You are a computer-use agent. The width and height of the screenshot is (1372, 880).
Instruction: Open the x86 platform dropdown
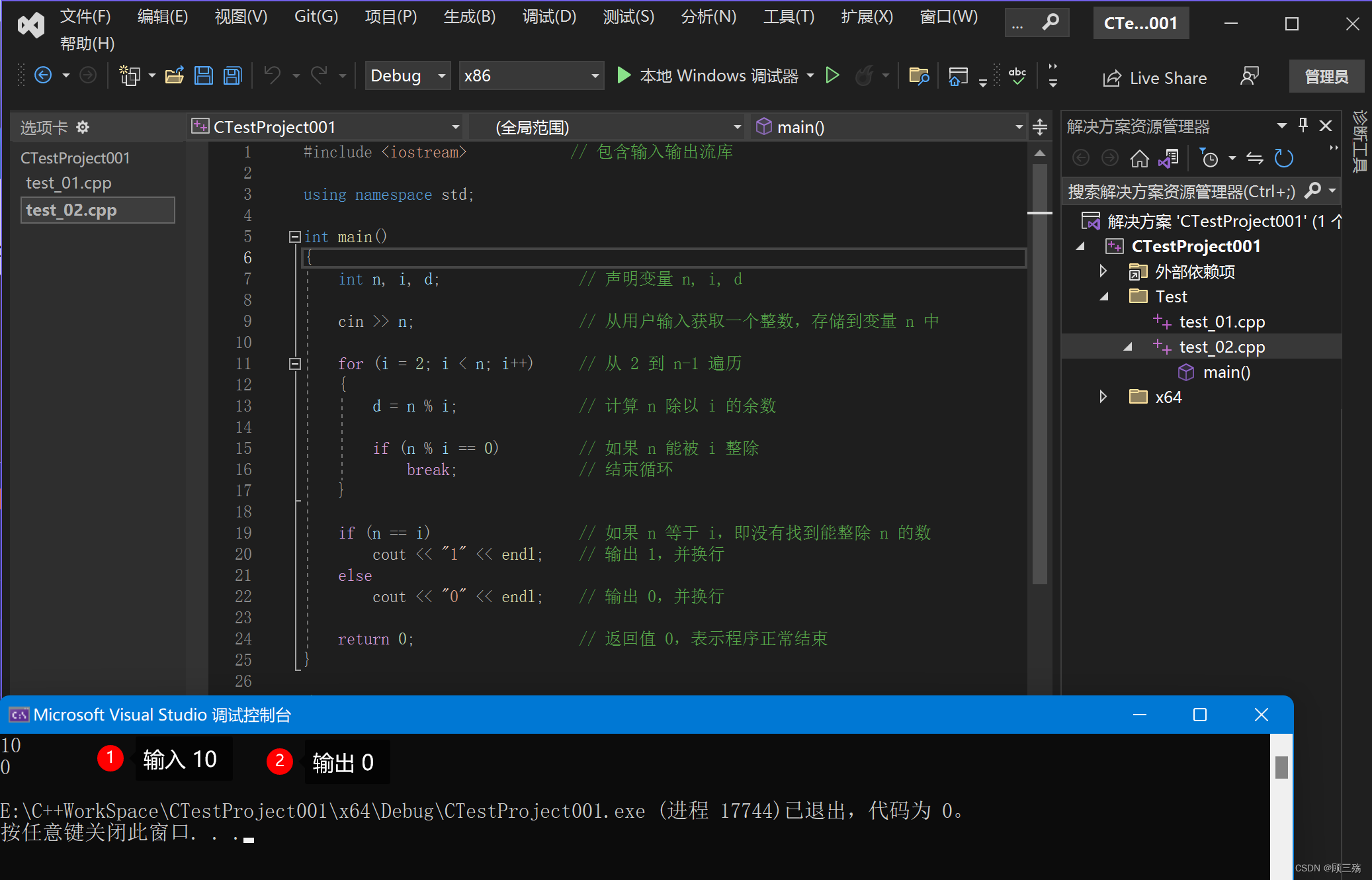531,76
